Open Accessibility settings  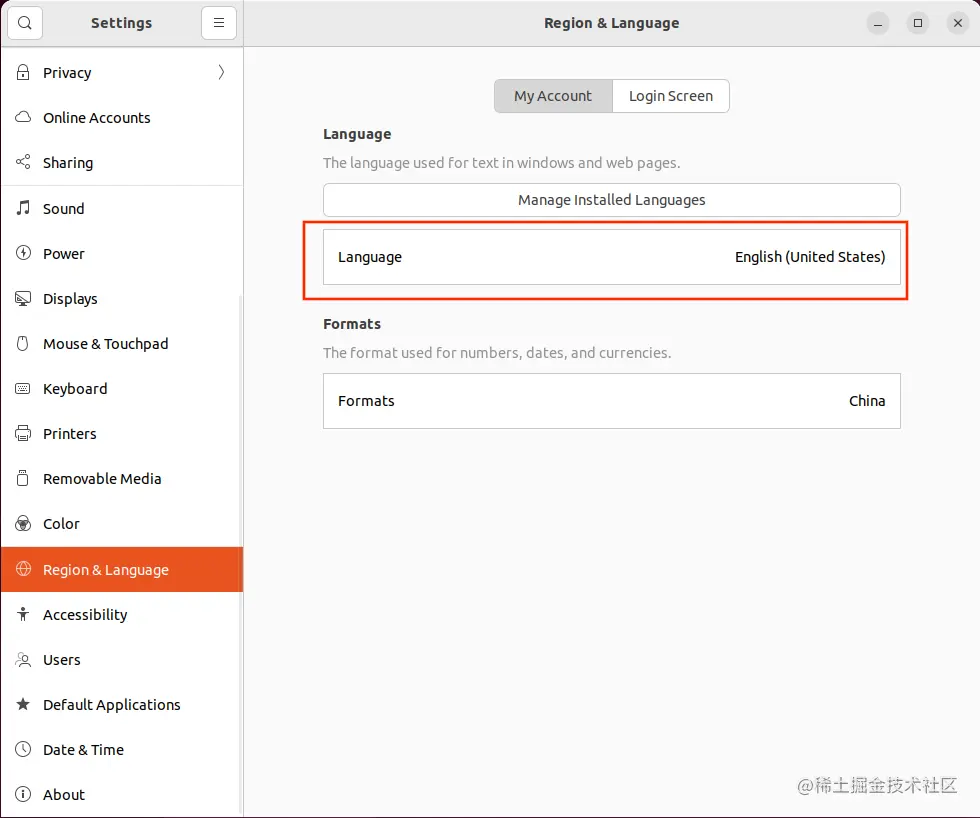tap(122, 615)
